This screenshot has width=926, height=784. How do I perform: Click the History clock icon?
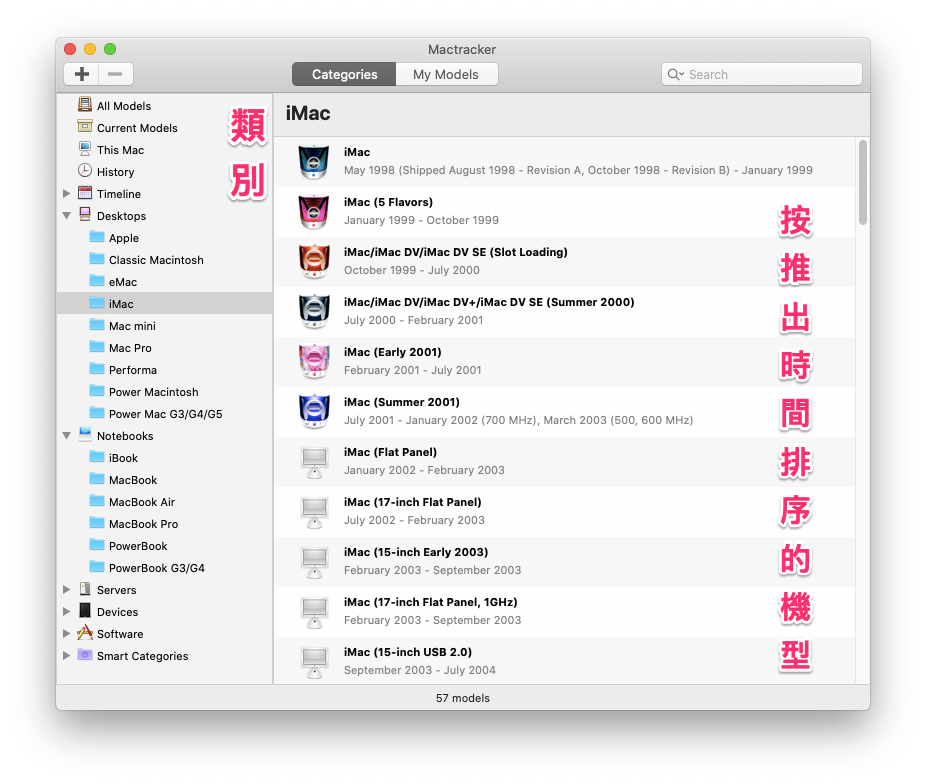pyautogui.click(x=85, y=171)
